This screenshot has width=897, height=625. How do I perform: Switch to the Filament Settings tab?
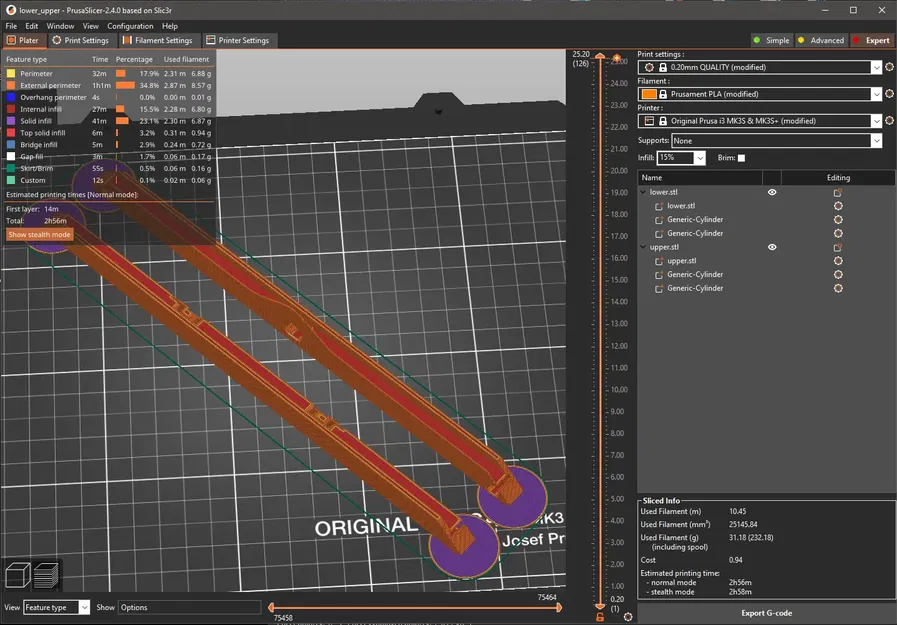click(157, 41)
